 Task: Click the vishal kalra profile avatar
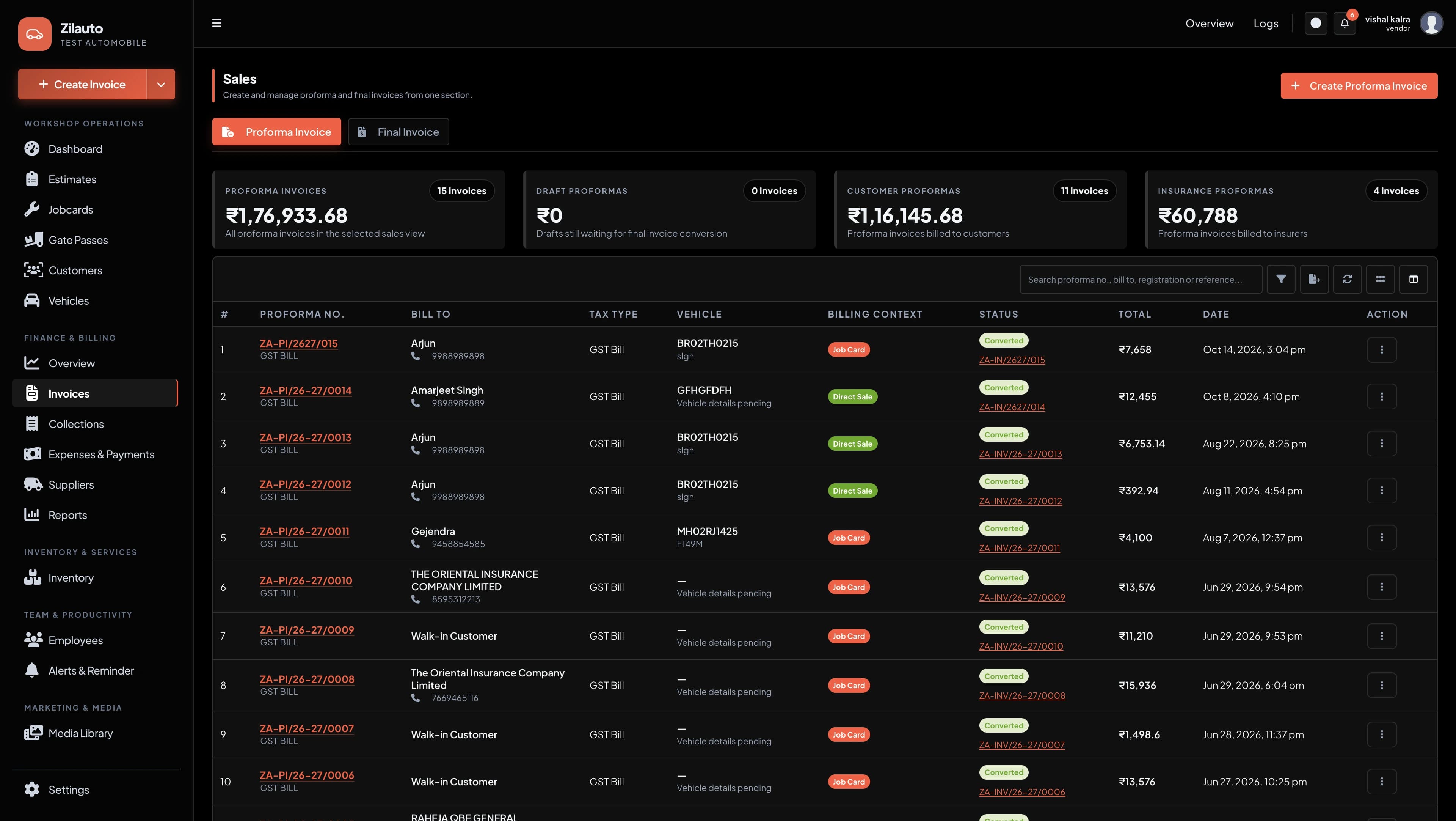pos(1431,23)
